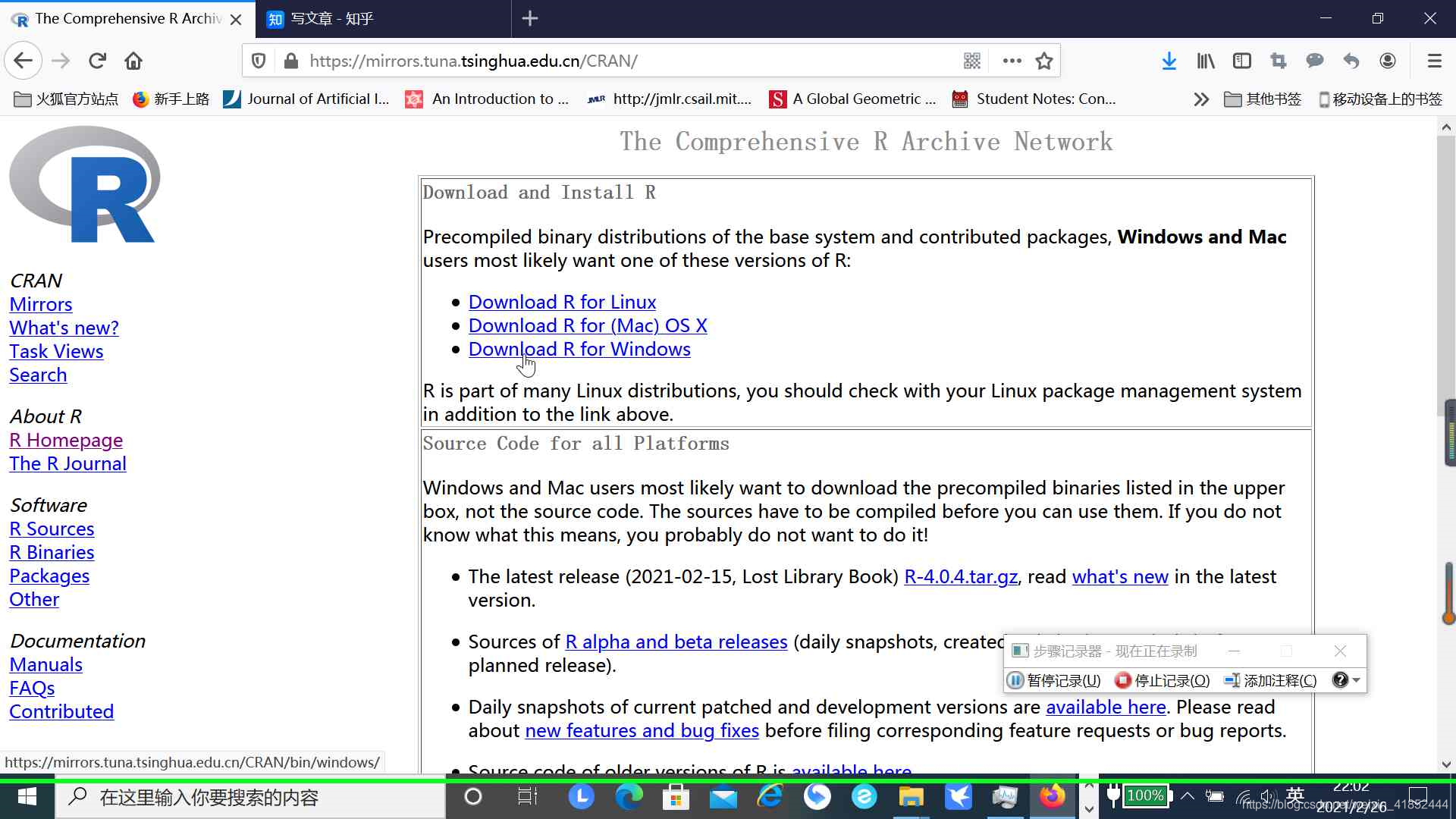Open R-4.0.4.tar.gz source link
Image resolution: width=1456 pixels, height=819 pixels.
[x=960, y=576]
